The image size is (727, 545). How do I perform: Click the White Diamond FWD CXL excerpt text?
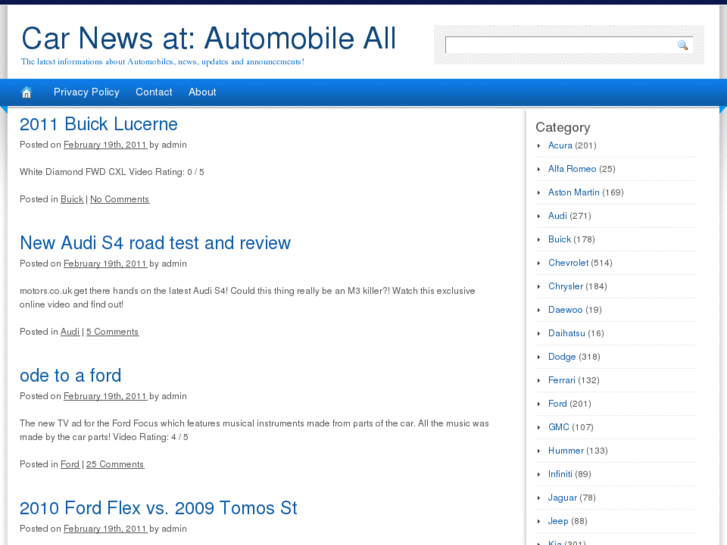(112, 172)
